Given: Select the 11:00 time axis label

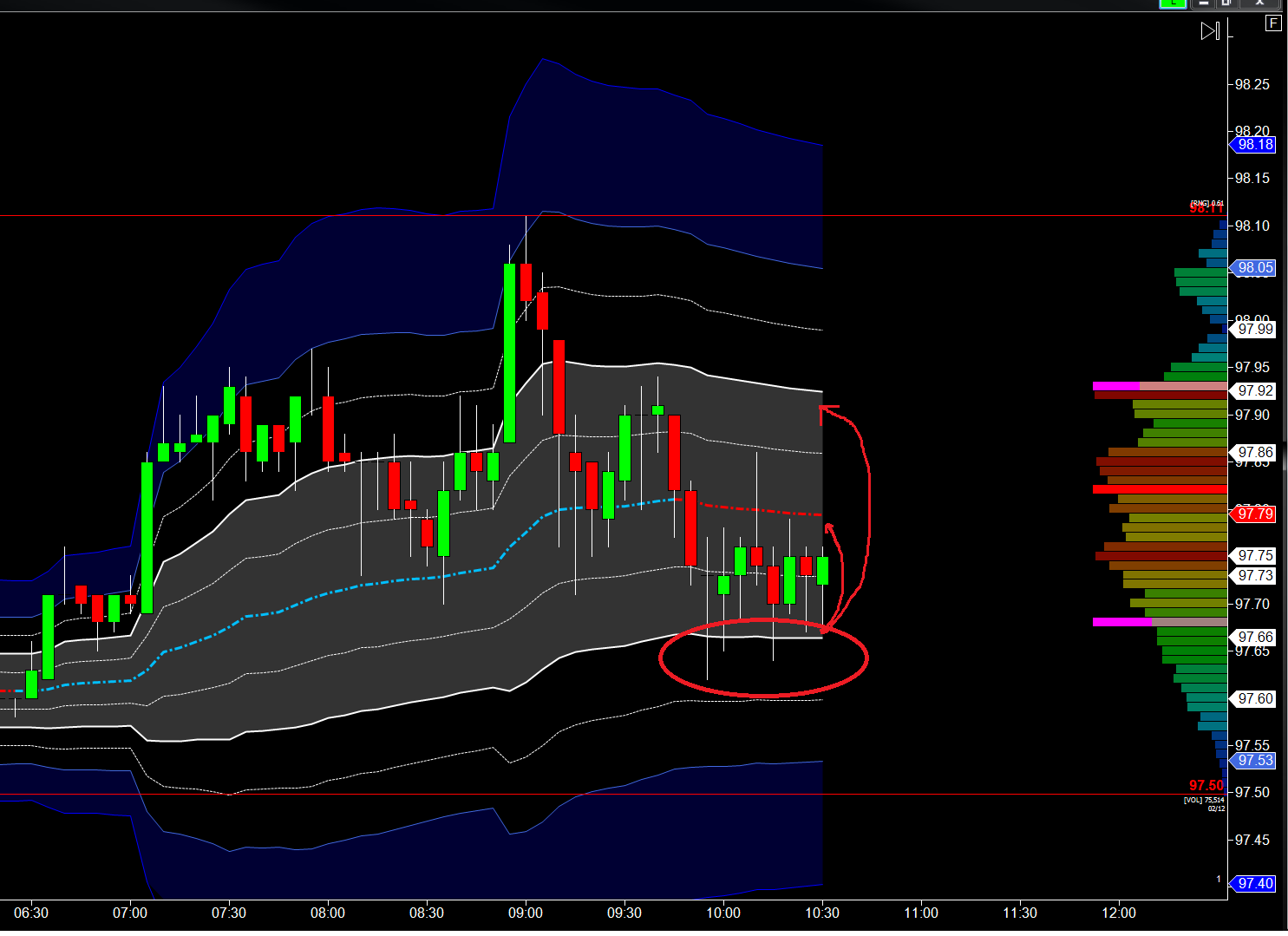Looking at the screenshot, I should [x=921, y=913].
